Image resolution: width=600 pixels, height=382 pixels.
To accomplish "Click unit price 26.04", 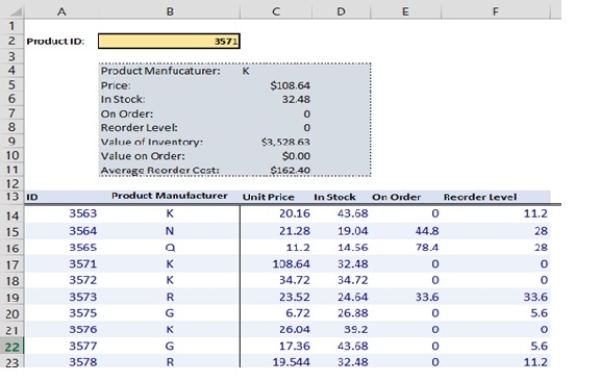I will [294, 329].
